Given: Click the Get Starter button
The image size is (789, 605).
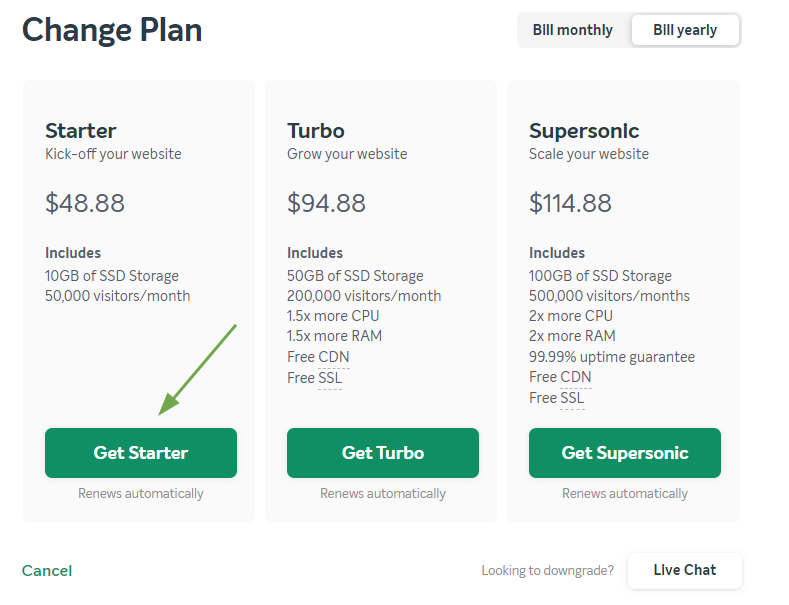Looking at the screenshot, I should click(x=141, y=453).
